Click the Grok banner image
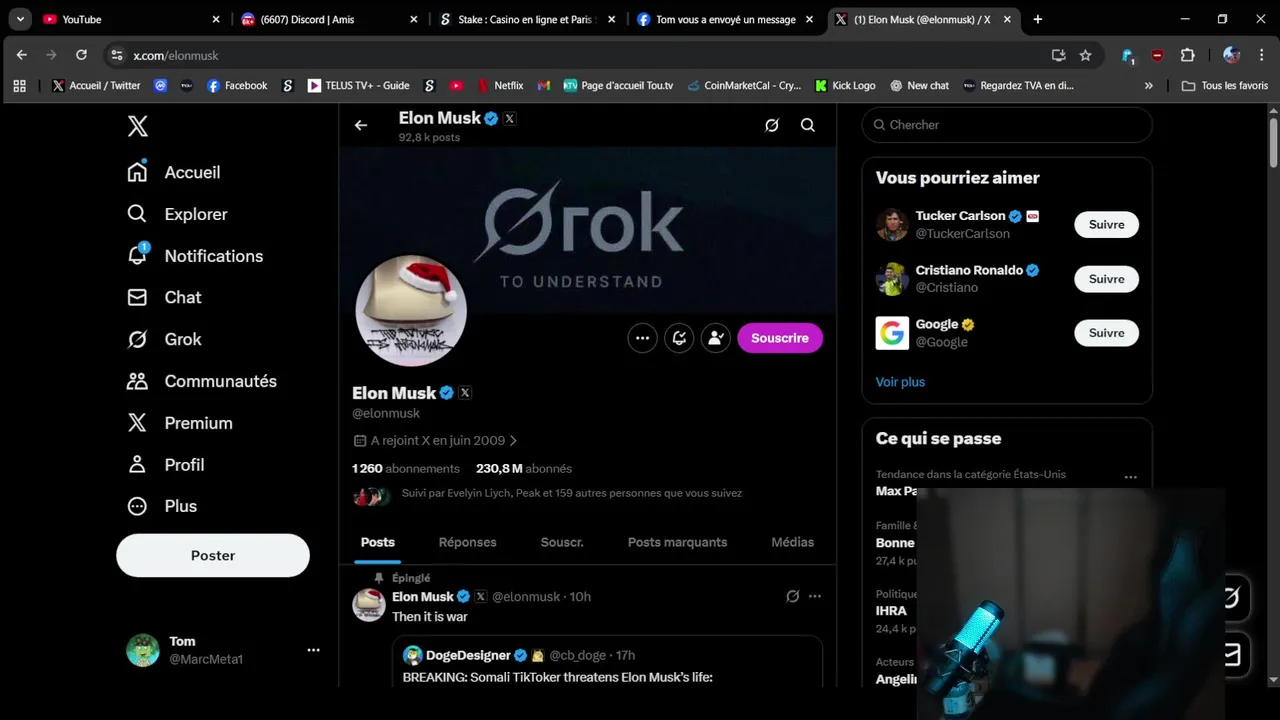The height and width of the screenshot is (720, 1280). [587, 232]
